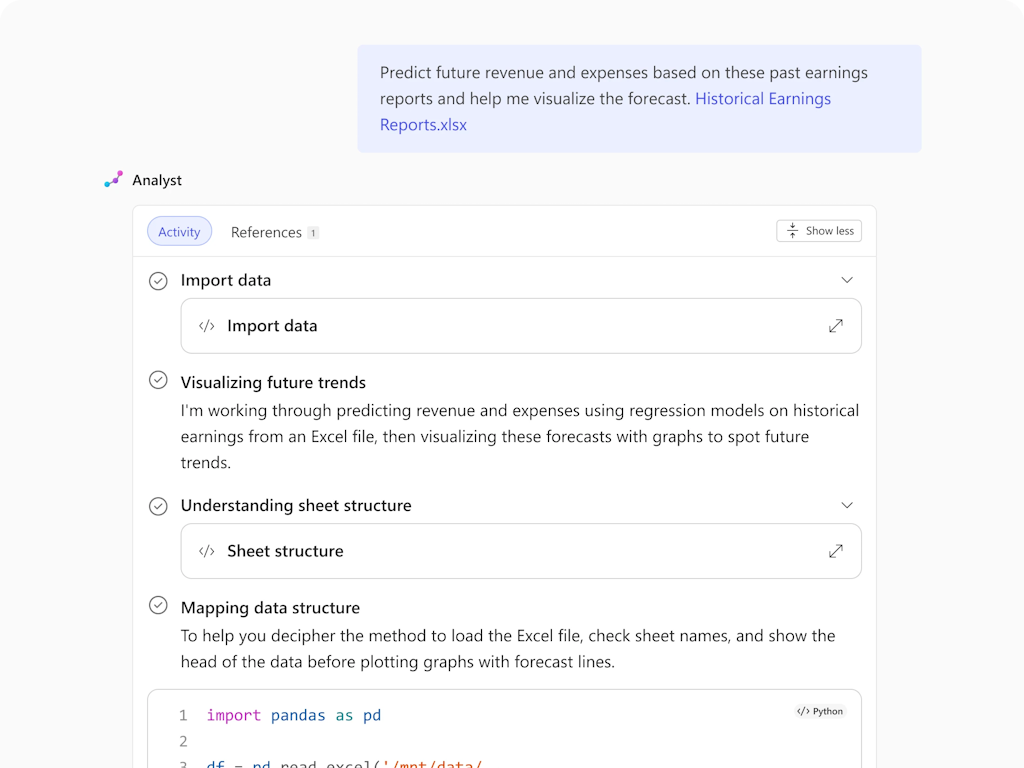
Task: Click the Import data step checkmark
Action: pyautogui.click(x=158, y=281)
